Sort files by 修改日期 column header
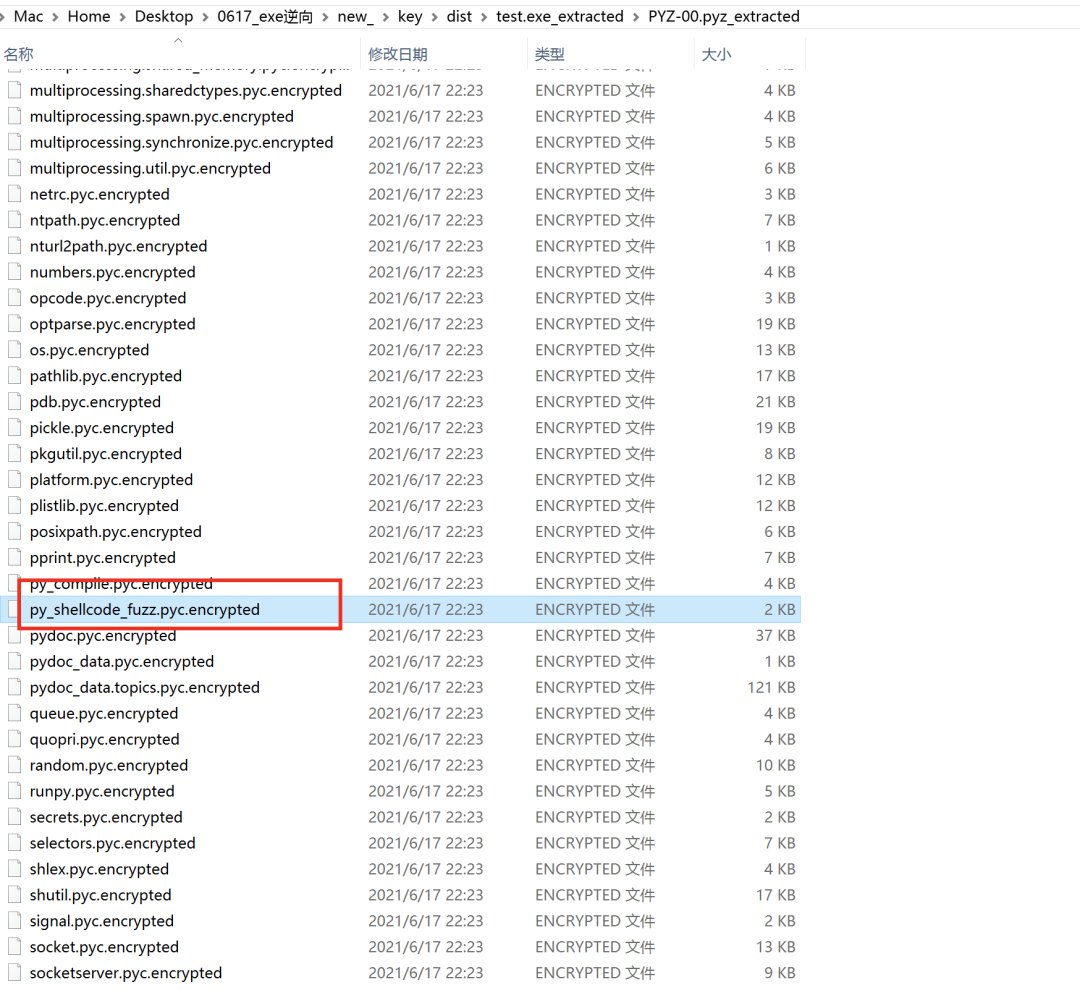Viewport: 1080px width, 990px height. click(x=397, y=54)
